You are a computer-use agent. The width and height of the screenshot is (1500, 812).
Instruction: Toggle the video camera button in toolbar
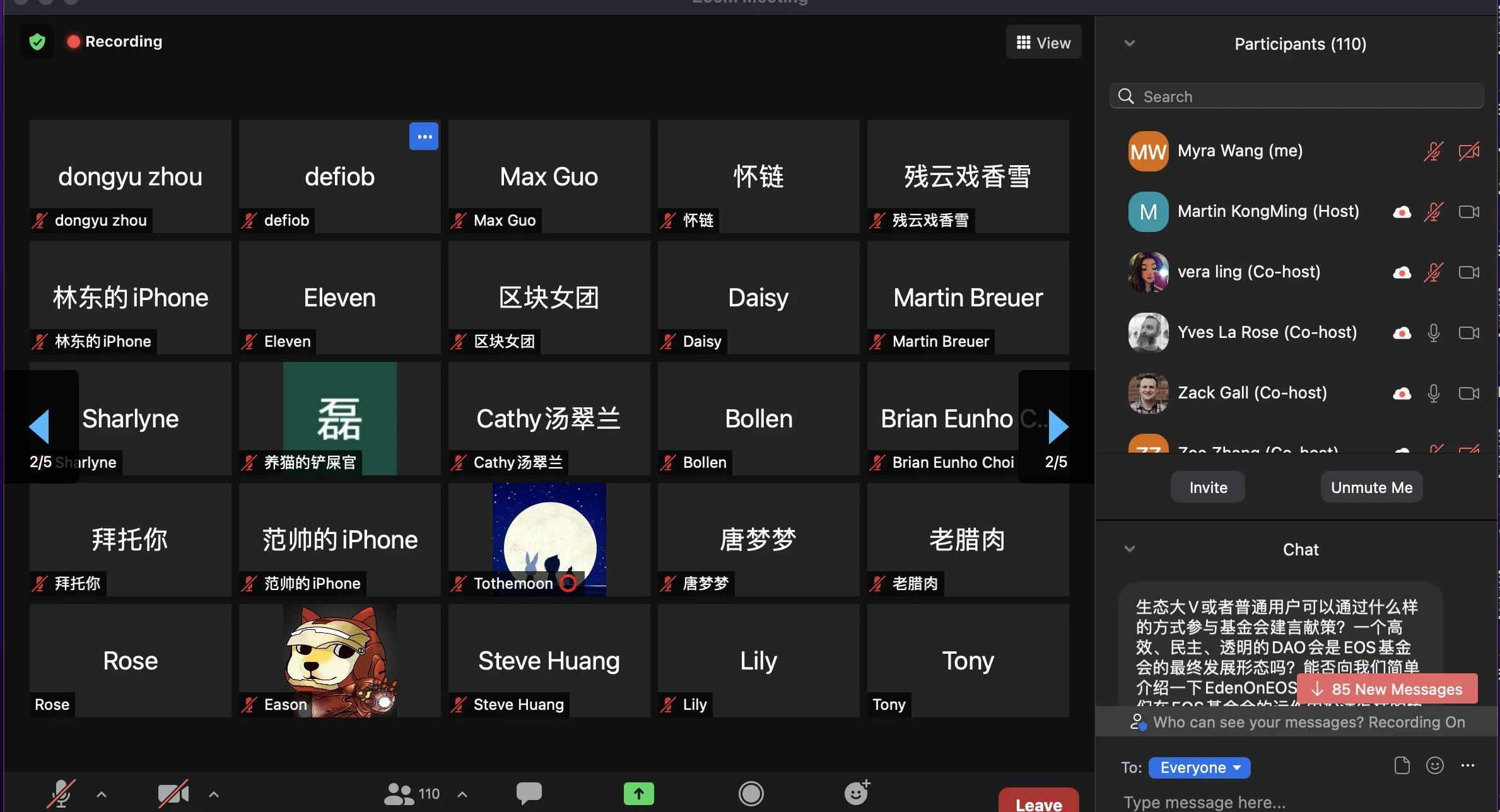point(173,793)
